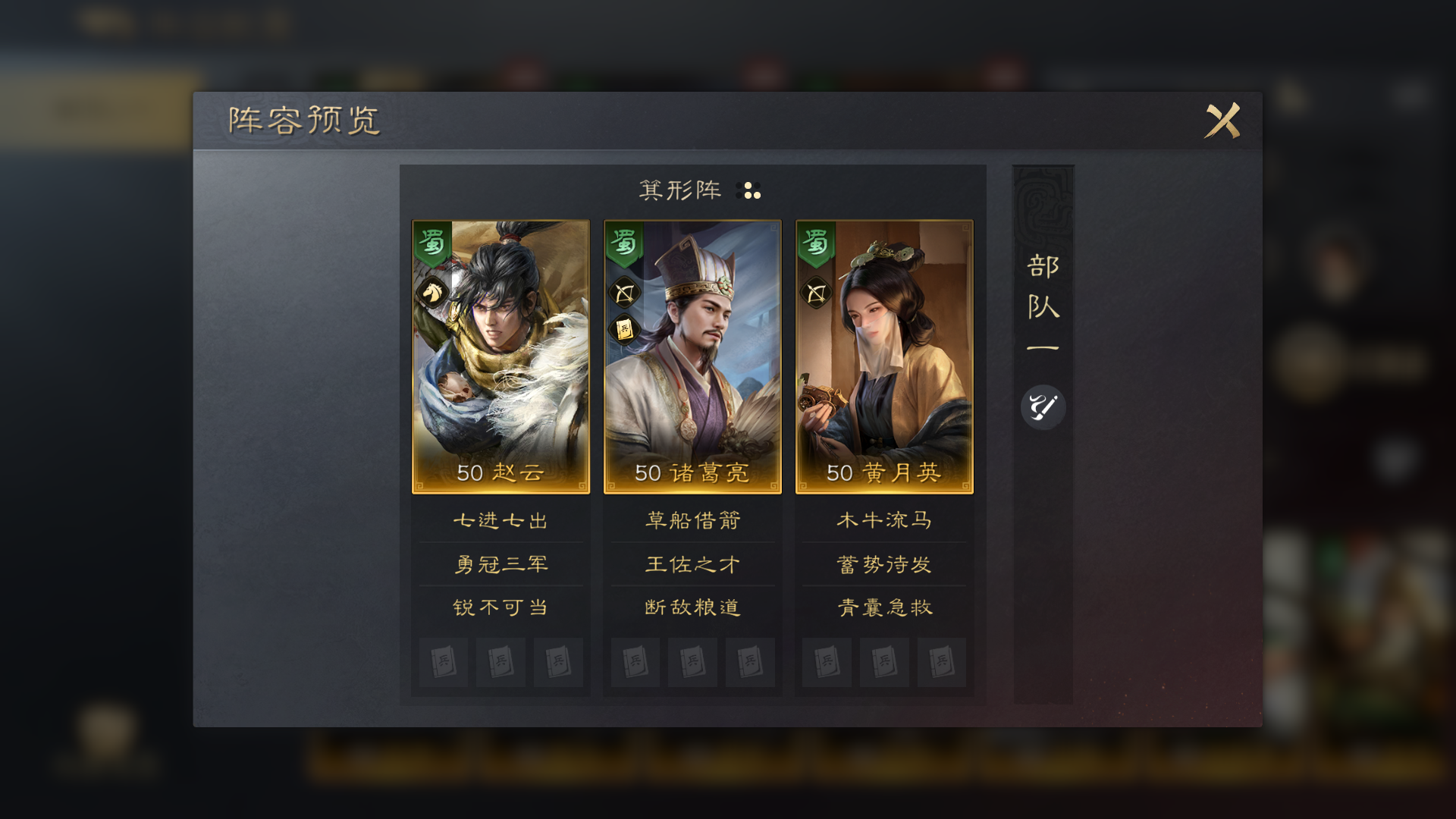Viewport: 1456px width, 819px height.
Task: Select the 七进七出 skill
Action: point(500,520)
